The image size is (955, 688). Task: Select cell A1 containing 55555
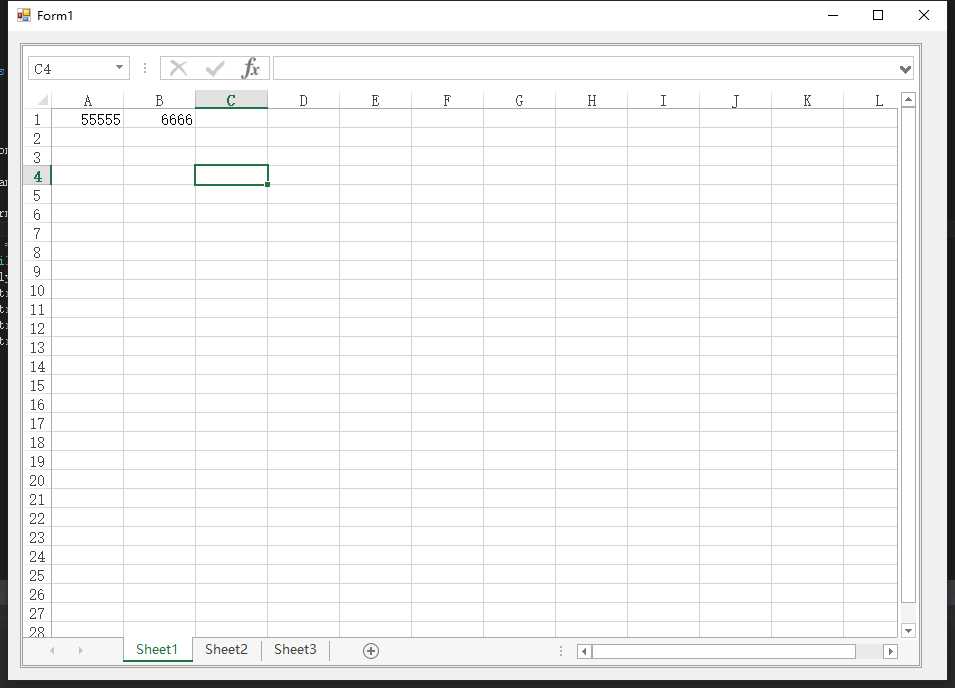tap(88, 119)
